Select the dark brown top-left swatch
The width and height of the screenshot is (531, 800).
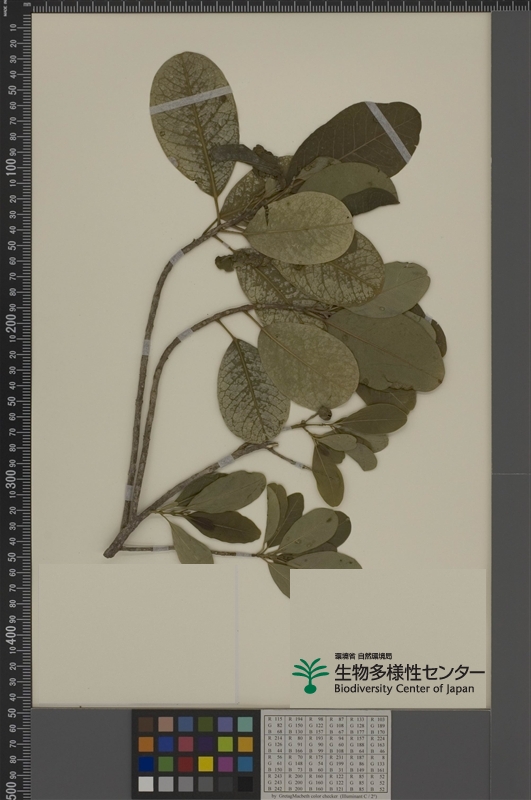146,724
